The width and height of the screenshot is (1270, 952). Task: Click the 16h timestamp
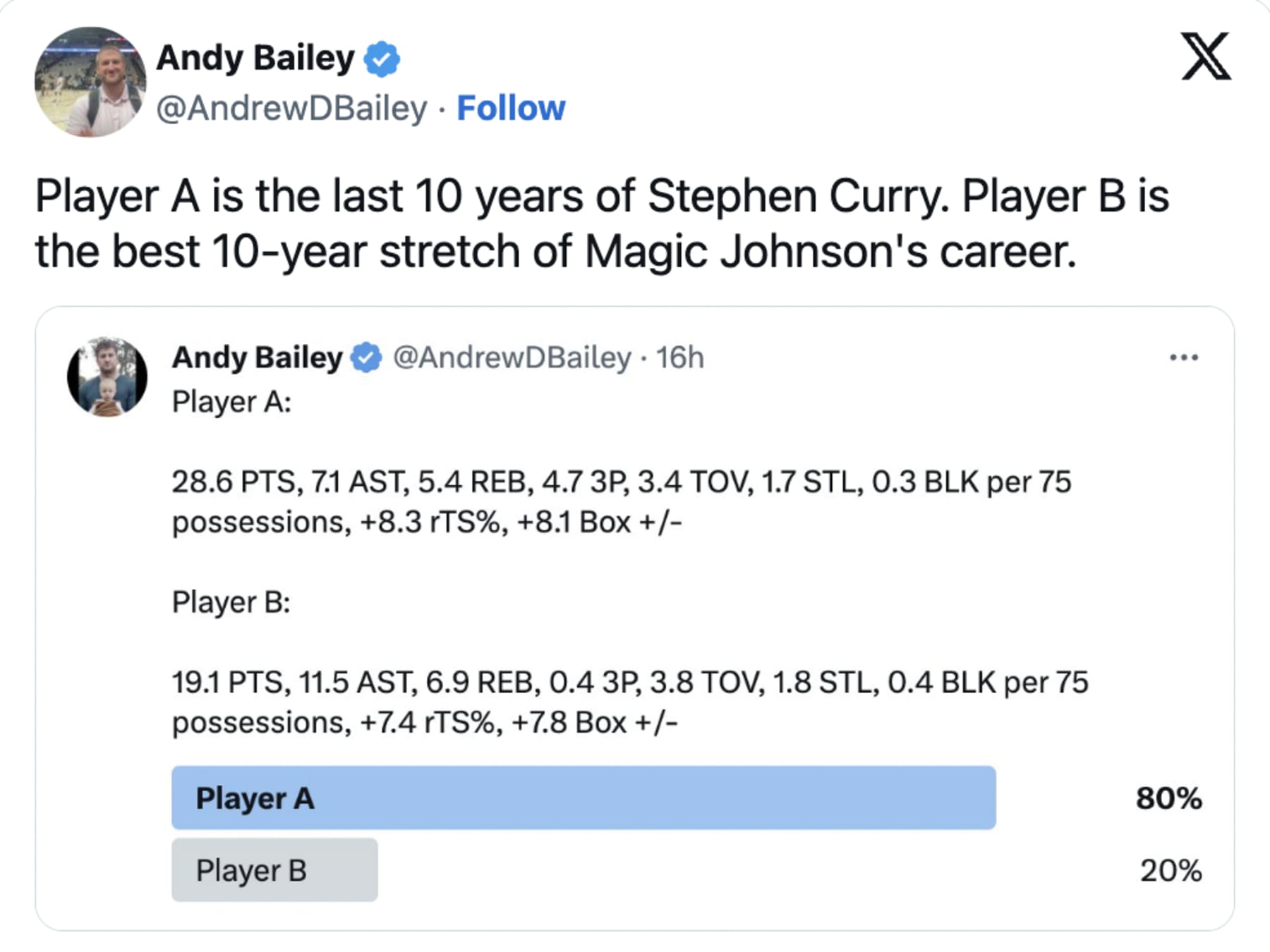(679, 358)
